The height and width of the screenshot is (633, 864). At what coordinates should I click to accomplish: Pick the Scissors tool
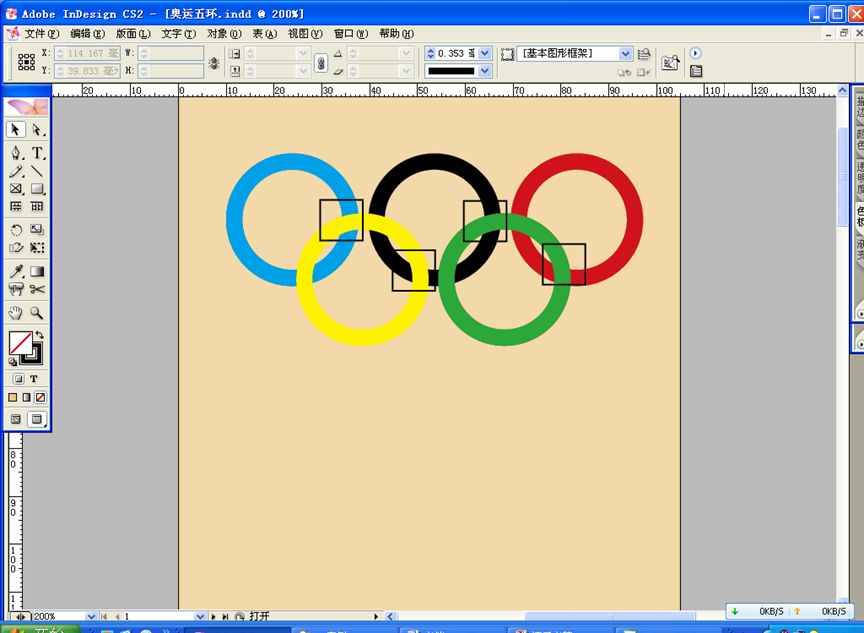click(x=37, y=290)
